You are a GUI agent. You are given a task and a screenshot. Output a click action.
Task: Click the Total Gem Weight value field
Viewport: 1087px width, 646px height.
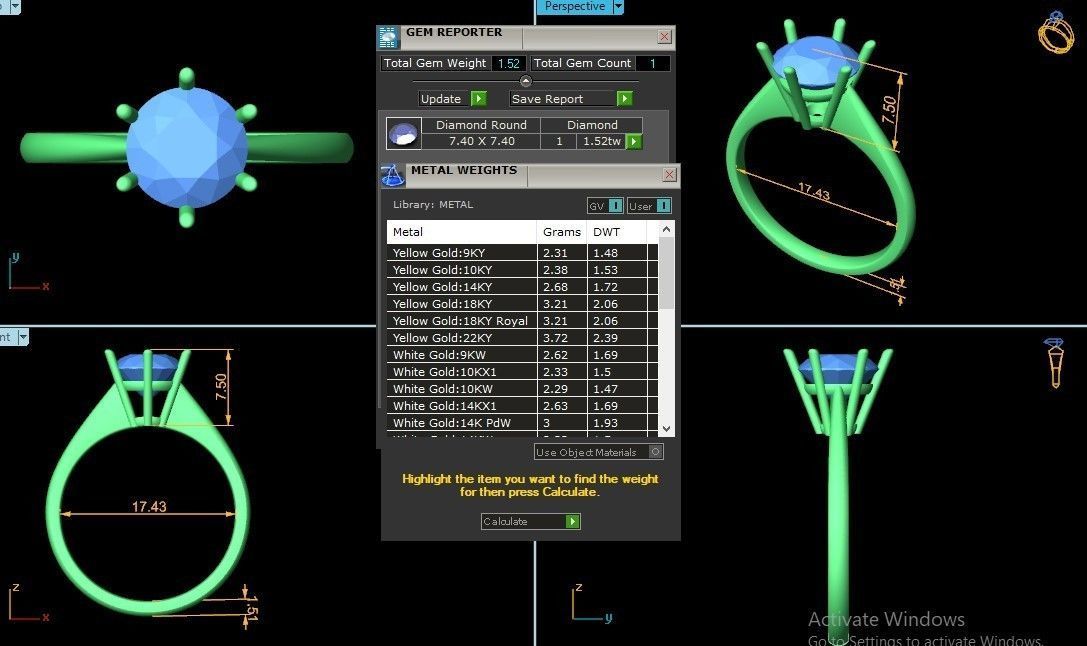click(509, 63)
